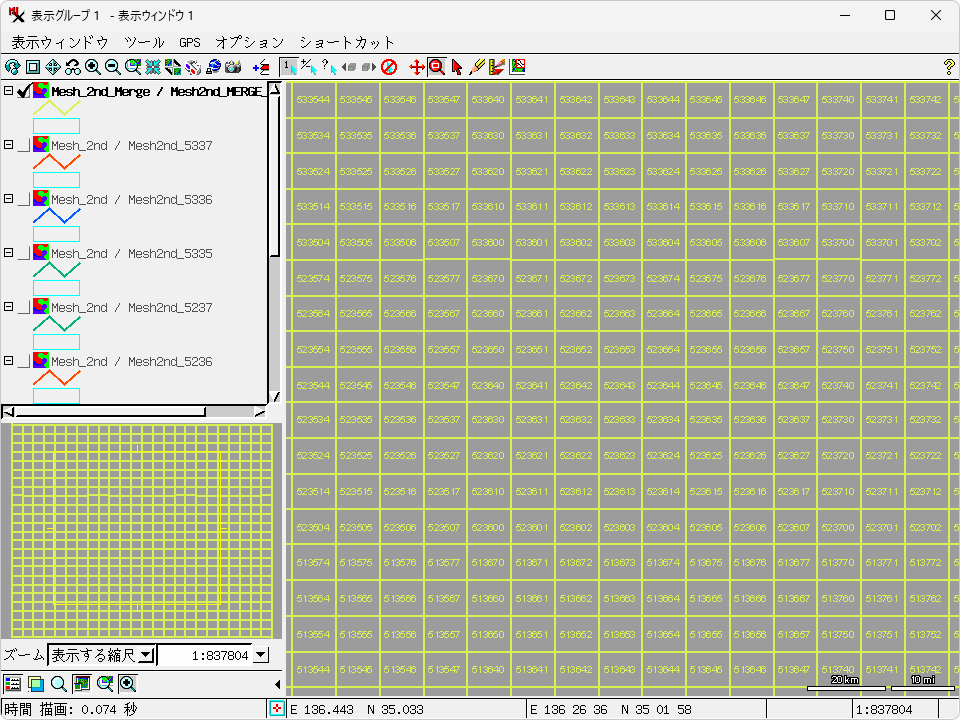Click the camera snapshot icon
The image size is (960, 720).
[x=233, y=67]
